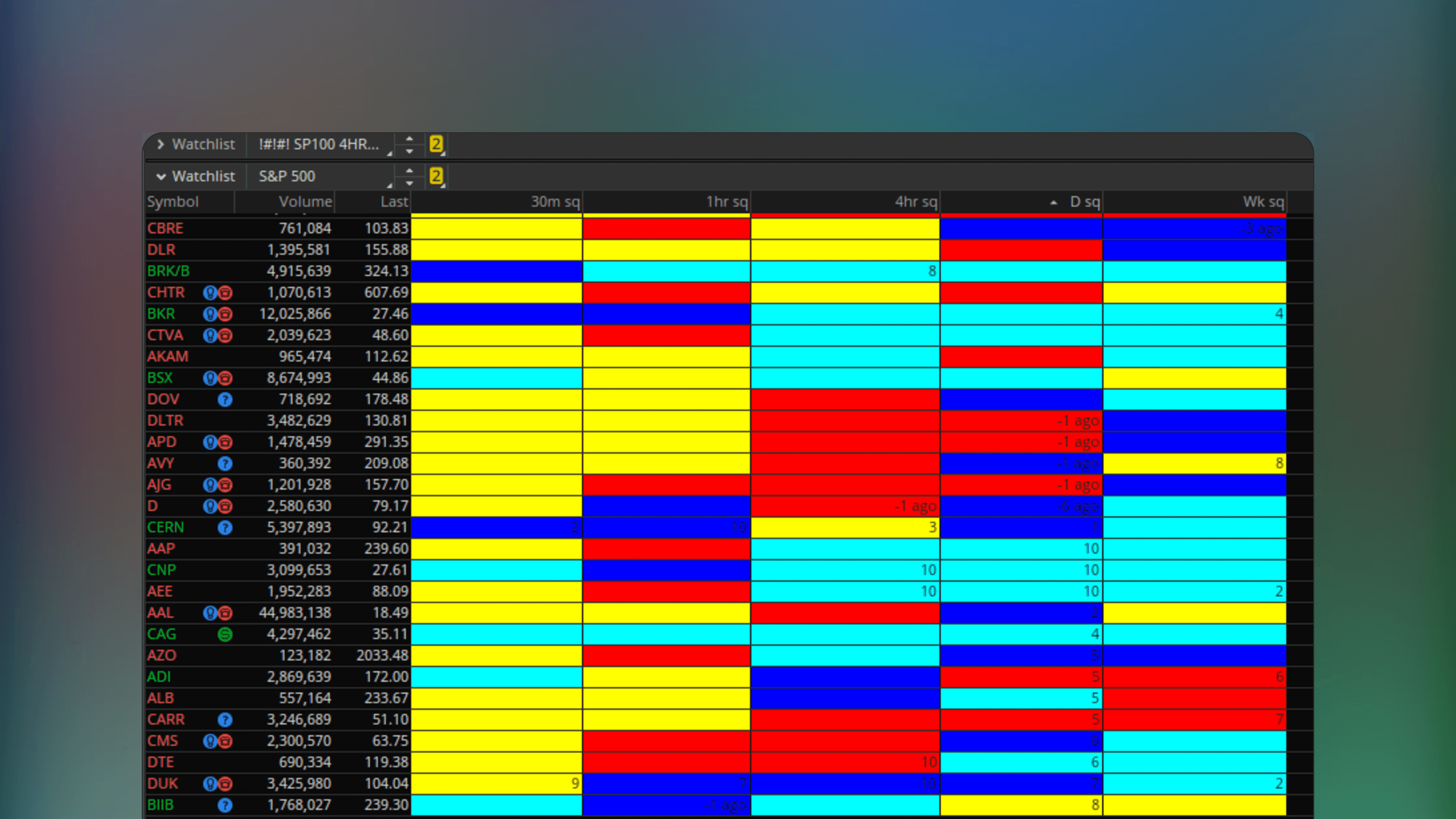
Task: Select the CBRE symbol row
Action: point(165,228)
